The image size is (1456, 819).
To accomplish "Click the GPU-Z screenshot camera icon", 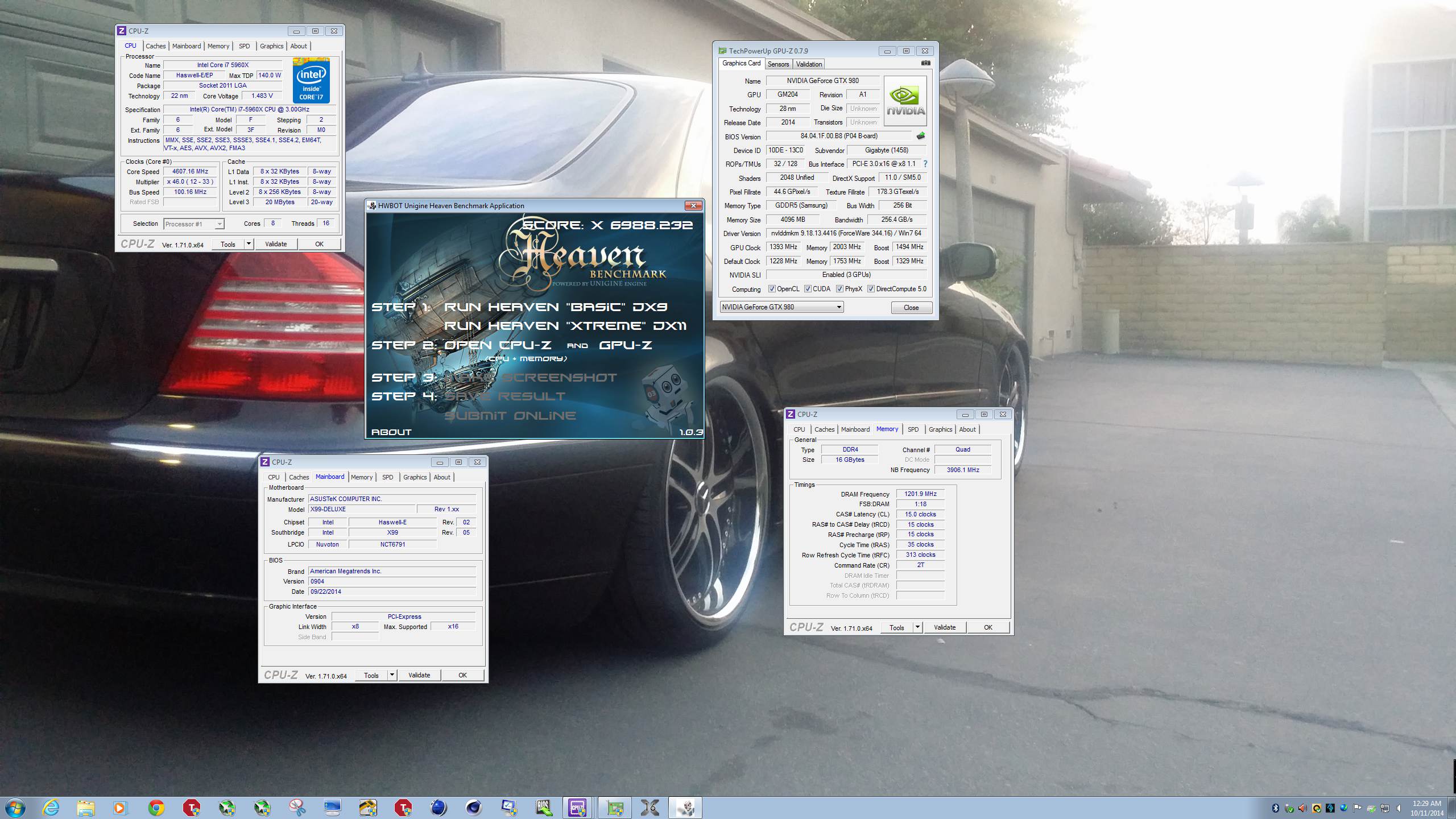I will tap(925, 63).
